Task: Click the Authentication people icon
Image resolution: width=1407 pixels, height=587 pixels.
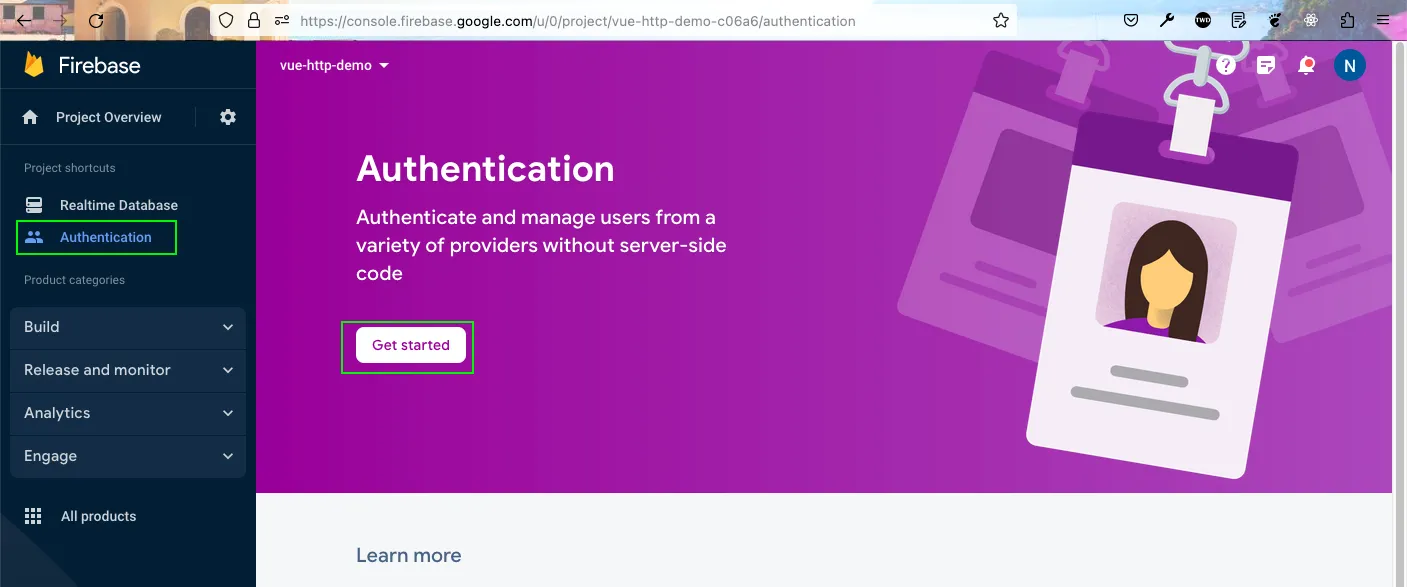Action: tap(34, 237)
